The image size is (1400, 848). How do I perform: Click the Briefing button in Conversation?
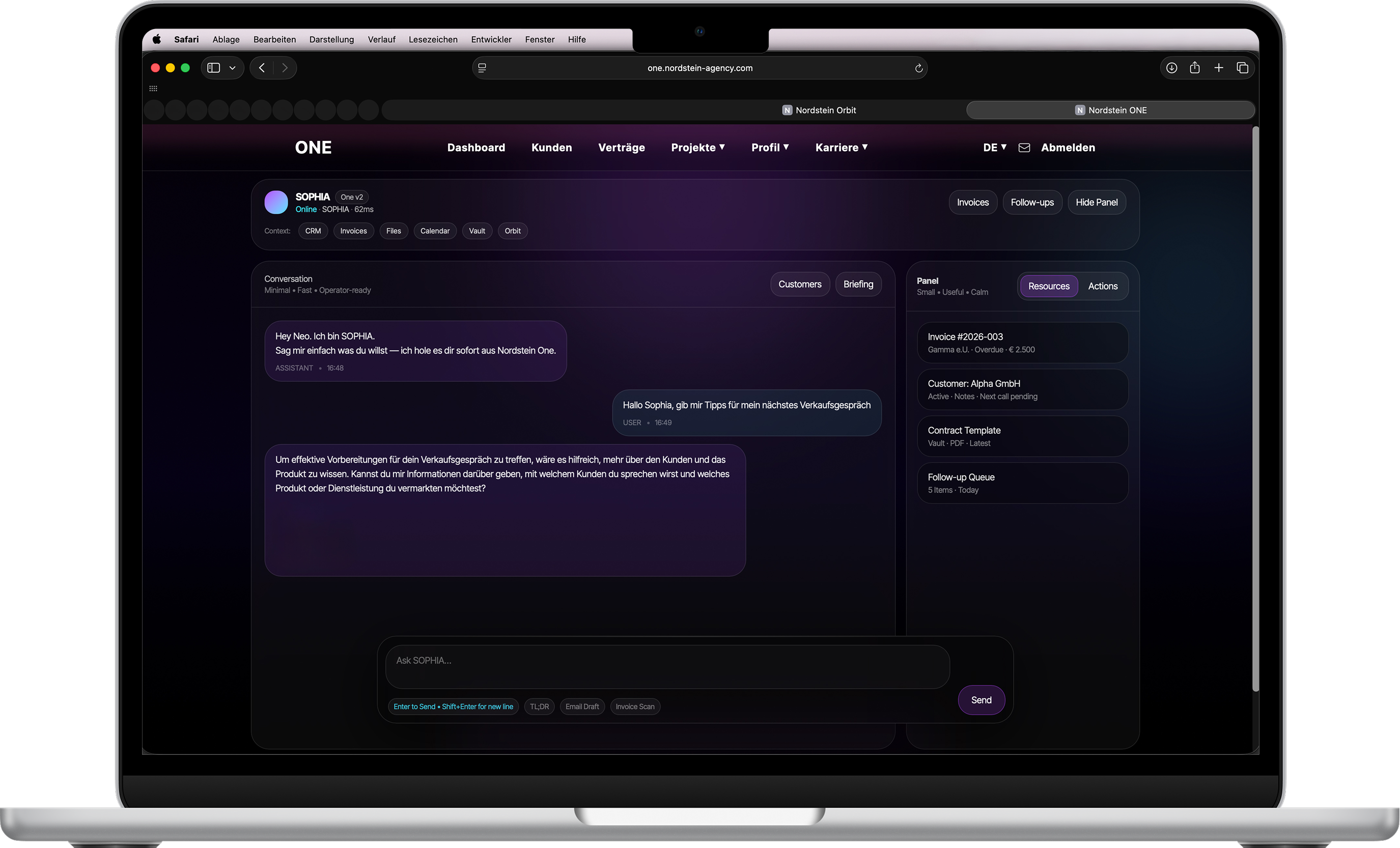click(x=858, y=284)
